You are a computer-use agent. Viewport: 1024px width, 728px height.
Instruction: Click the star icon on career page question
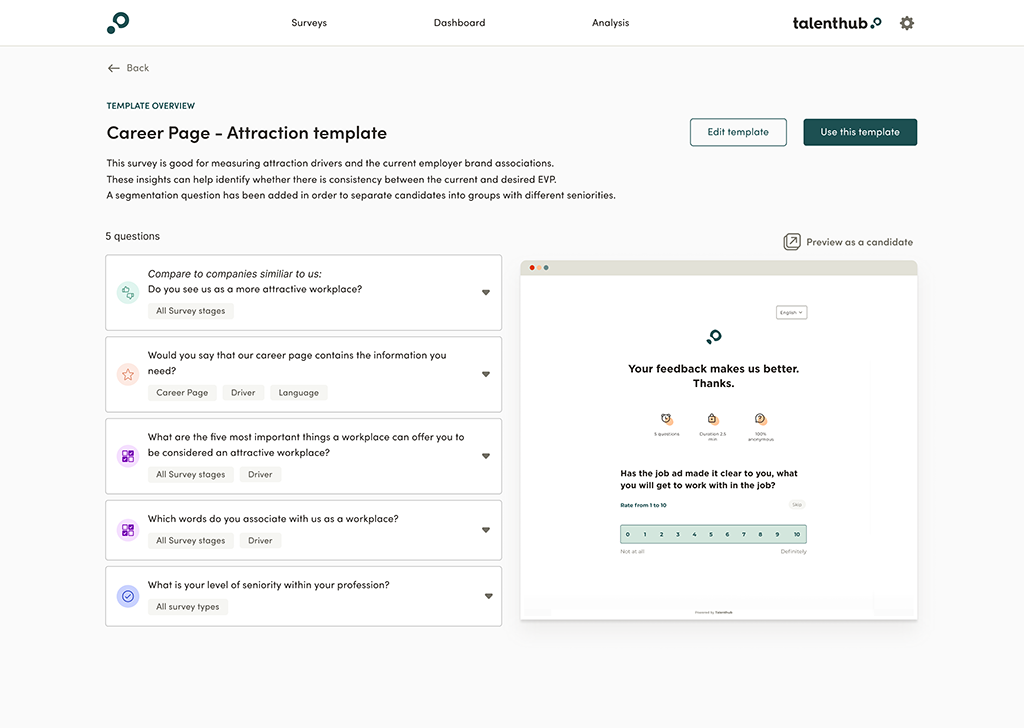click(x=128, y=375)
